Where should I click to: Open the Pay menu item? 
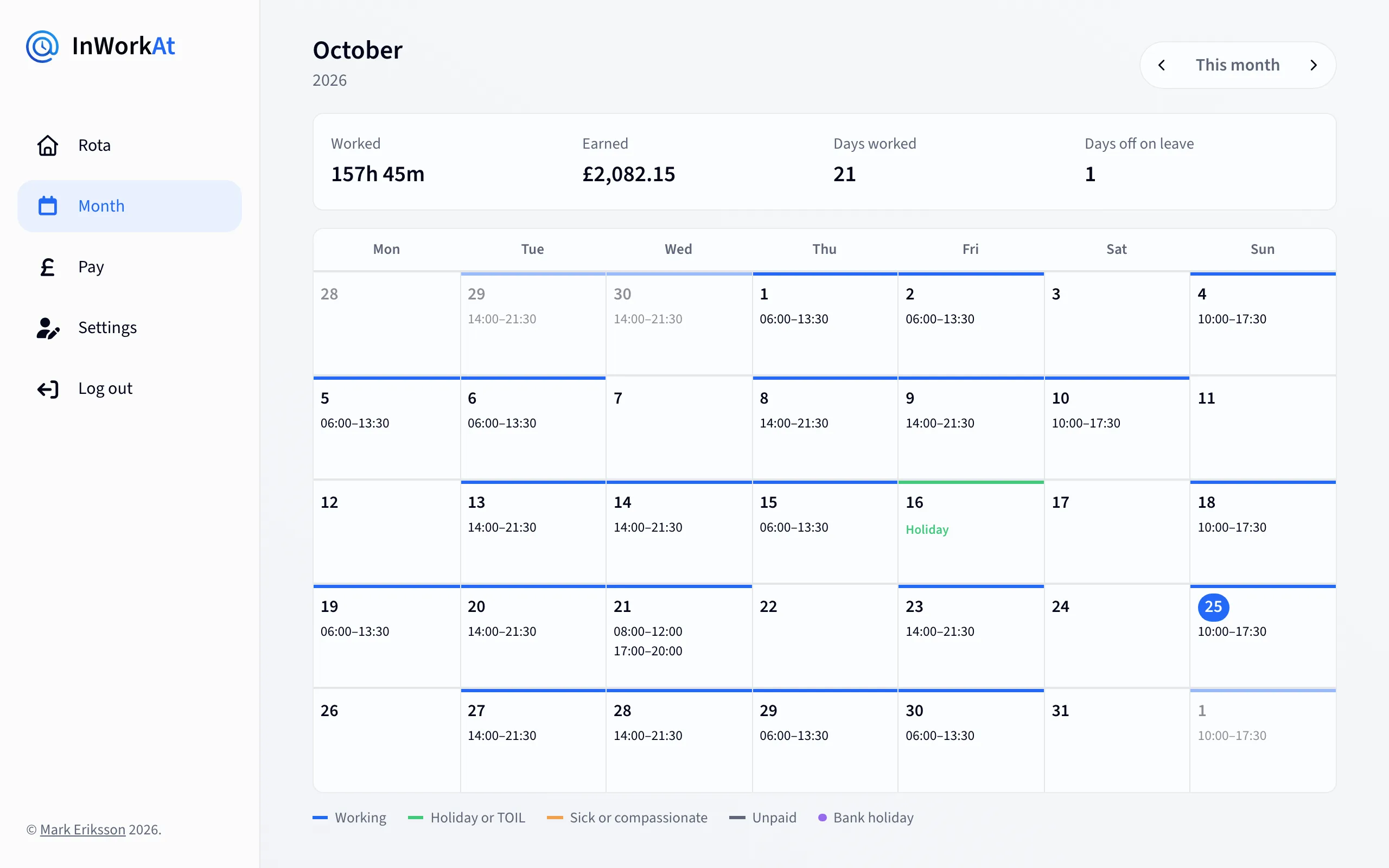tap(130, 267)
